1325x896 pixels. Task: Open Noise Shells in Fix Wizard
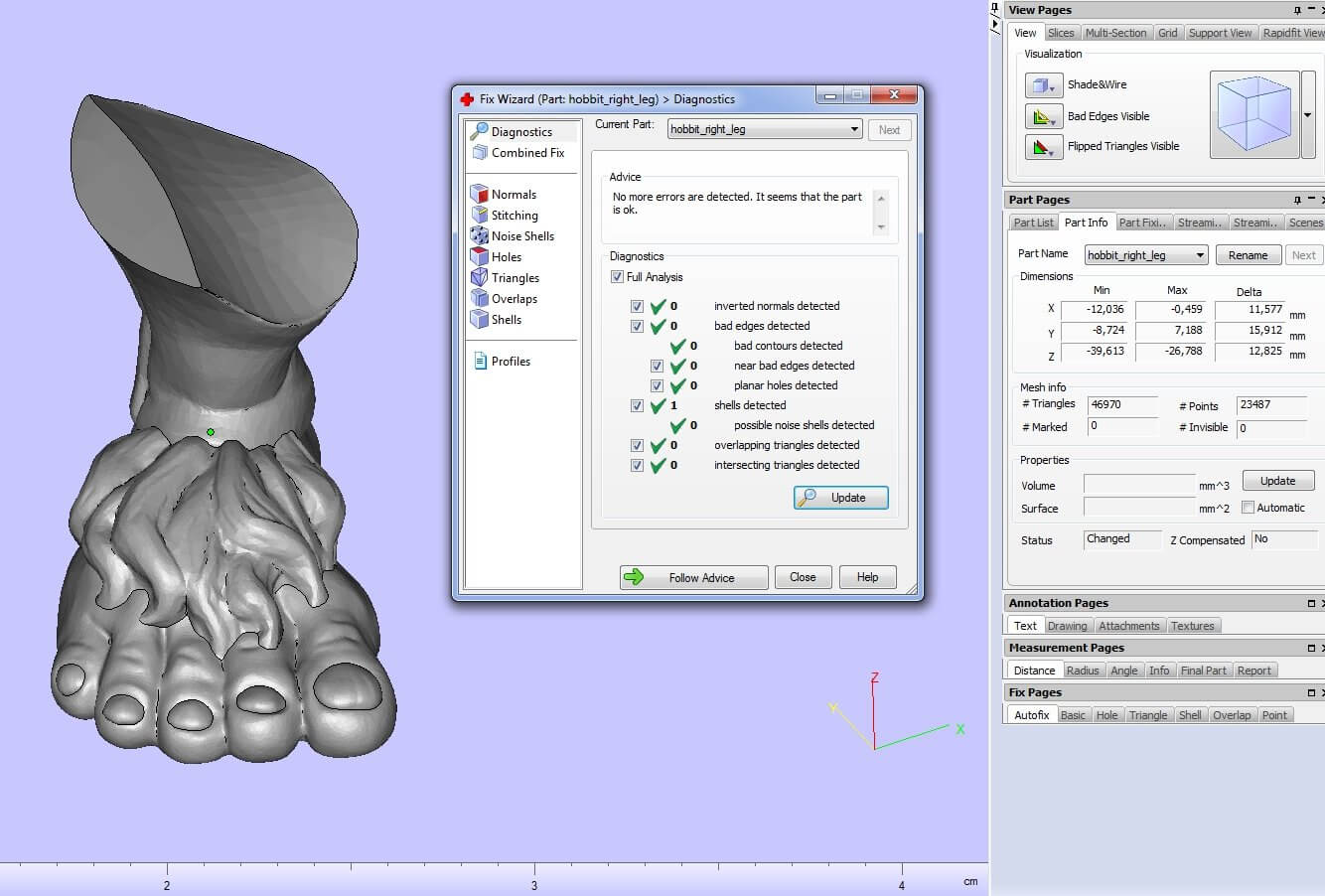[x=522, y=236]
